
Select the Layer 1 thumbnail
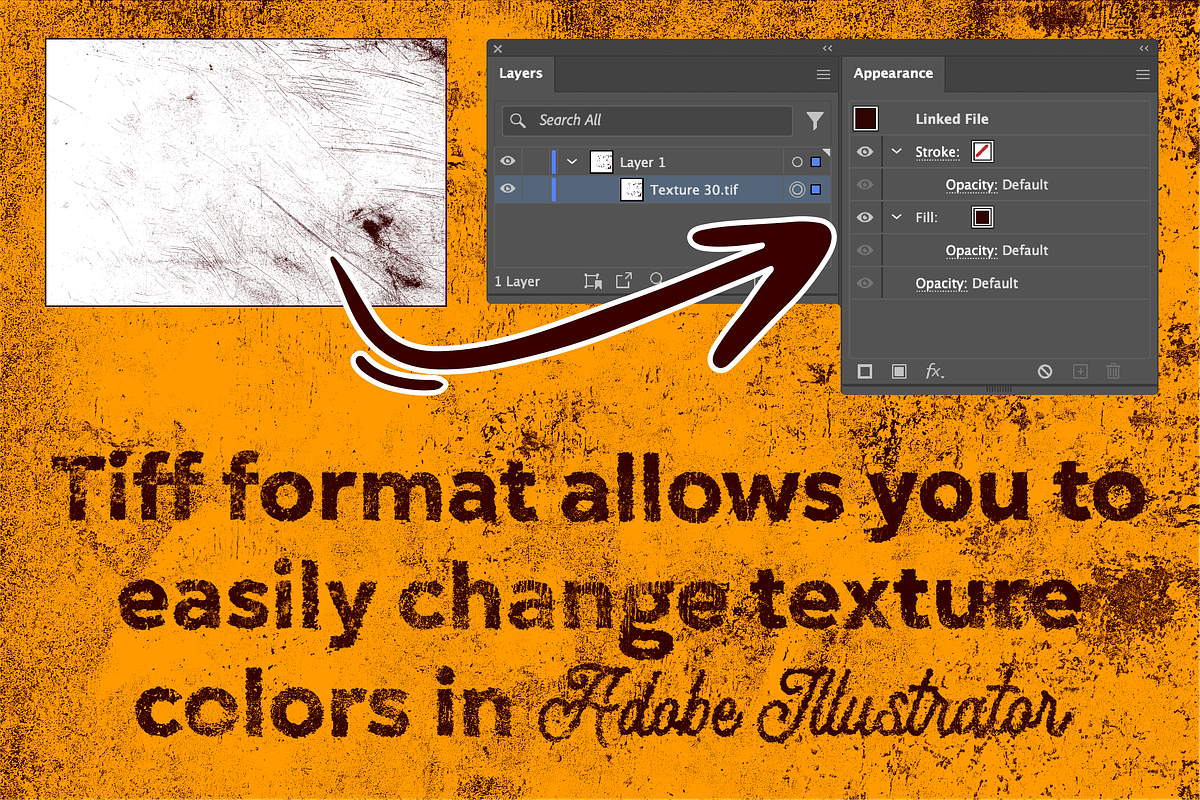coord(601,162)
